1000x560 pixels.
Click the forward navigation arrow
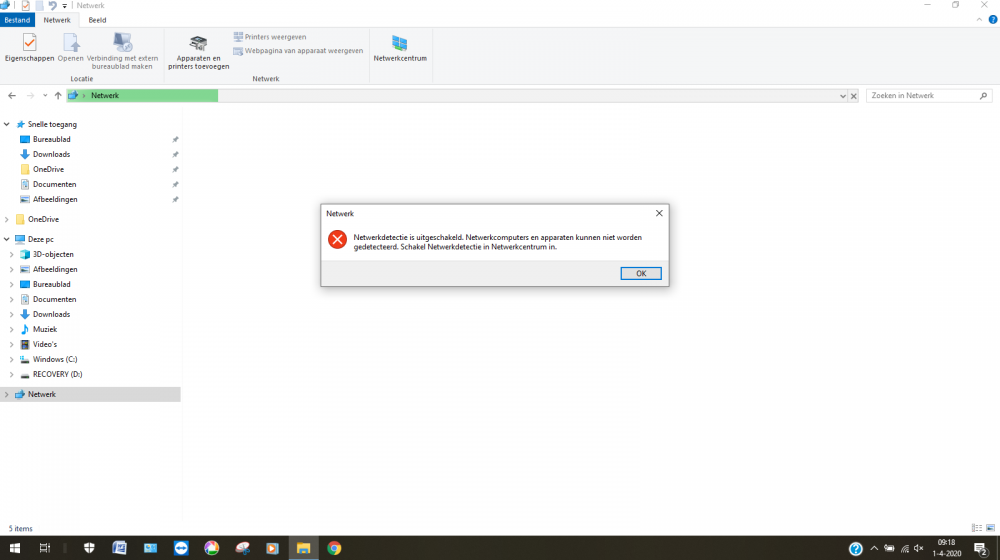coord(30,96)
